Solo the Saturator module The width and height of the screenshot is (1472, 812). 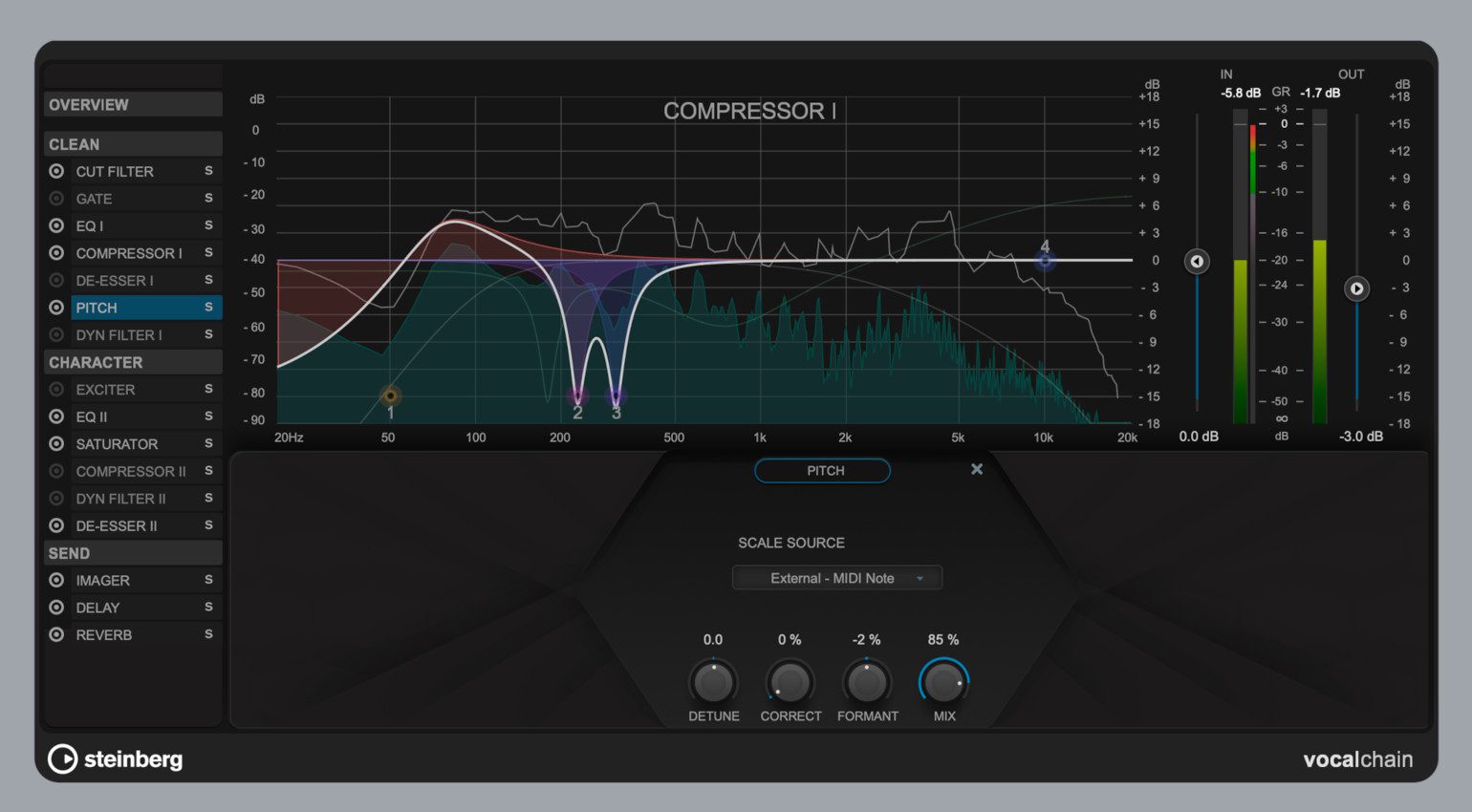coord(208,444)
